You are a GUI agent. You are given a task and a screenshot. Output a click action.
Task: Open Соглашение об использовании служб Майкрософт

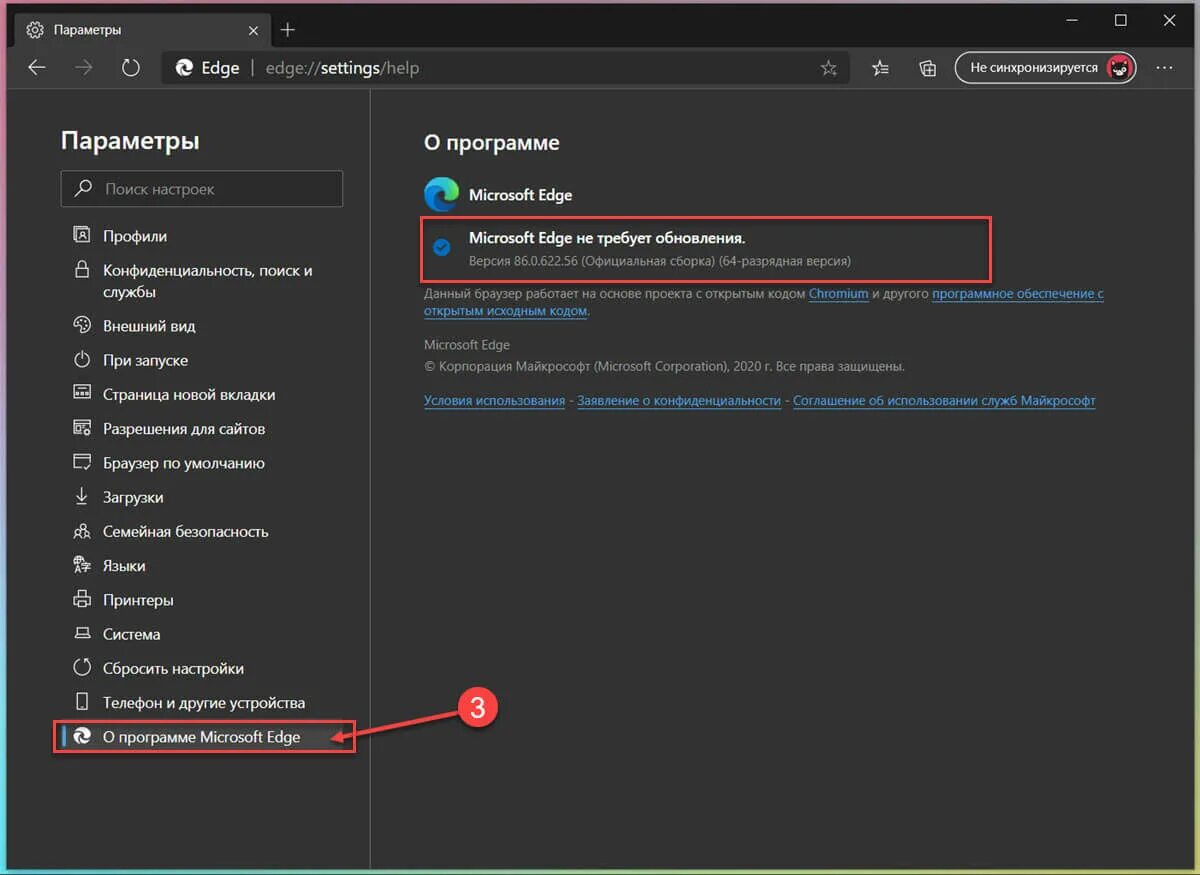click(944, 400)
